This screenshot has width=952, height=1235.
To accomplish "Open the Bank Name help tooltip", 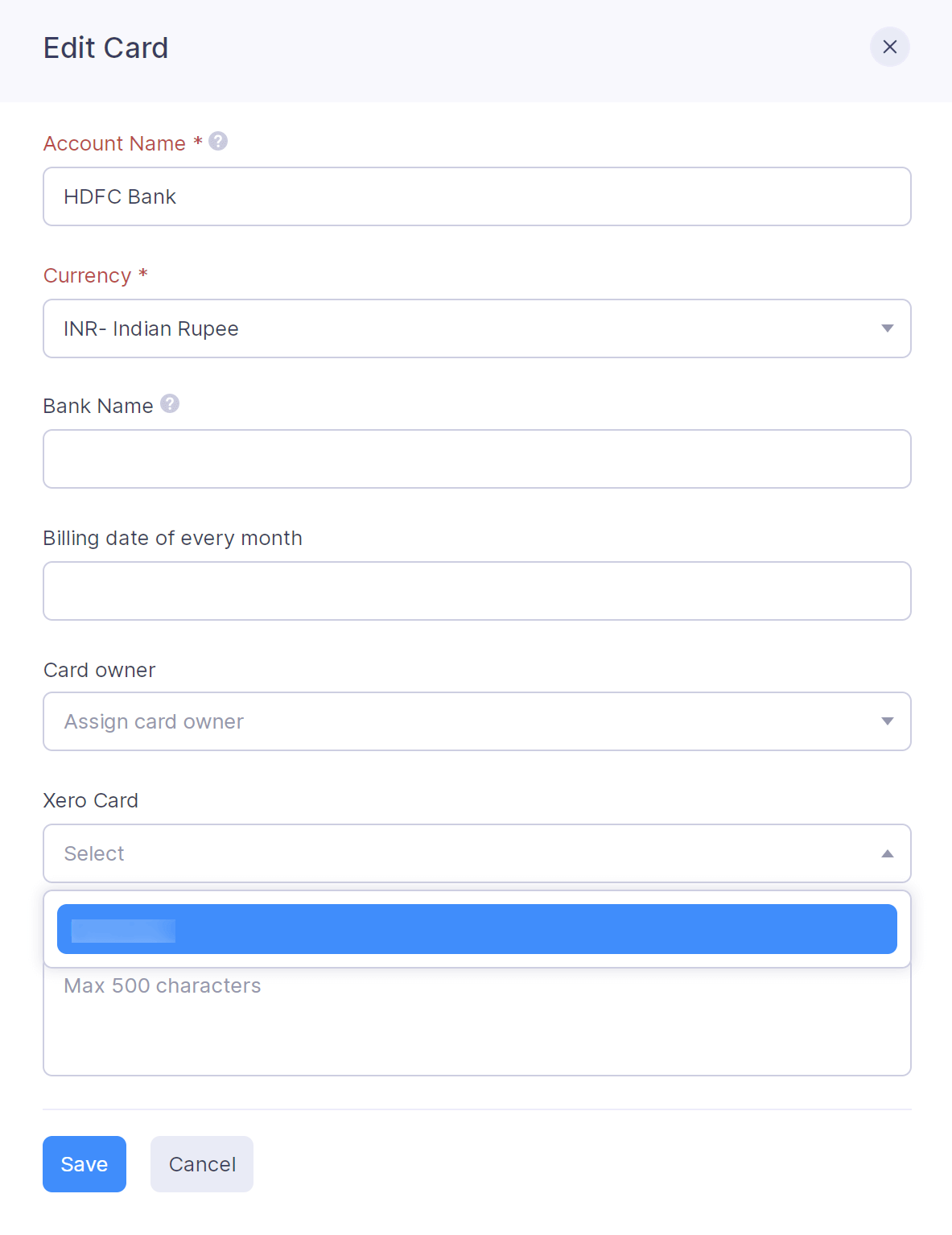I will [x=170, y=403].
